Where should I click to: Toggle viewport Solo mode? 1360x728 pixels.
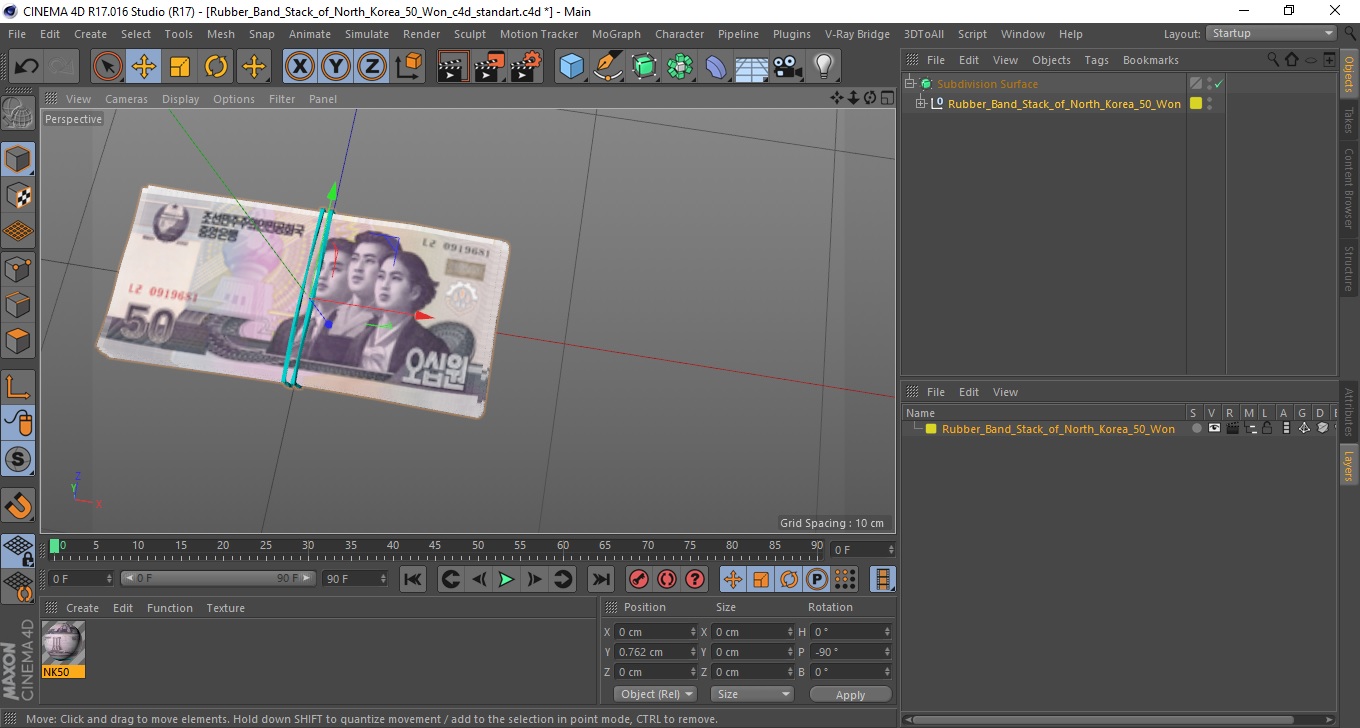(x=18, y=460)
